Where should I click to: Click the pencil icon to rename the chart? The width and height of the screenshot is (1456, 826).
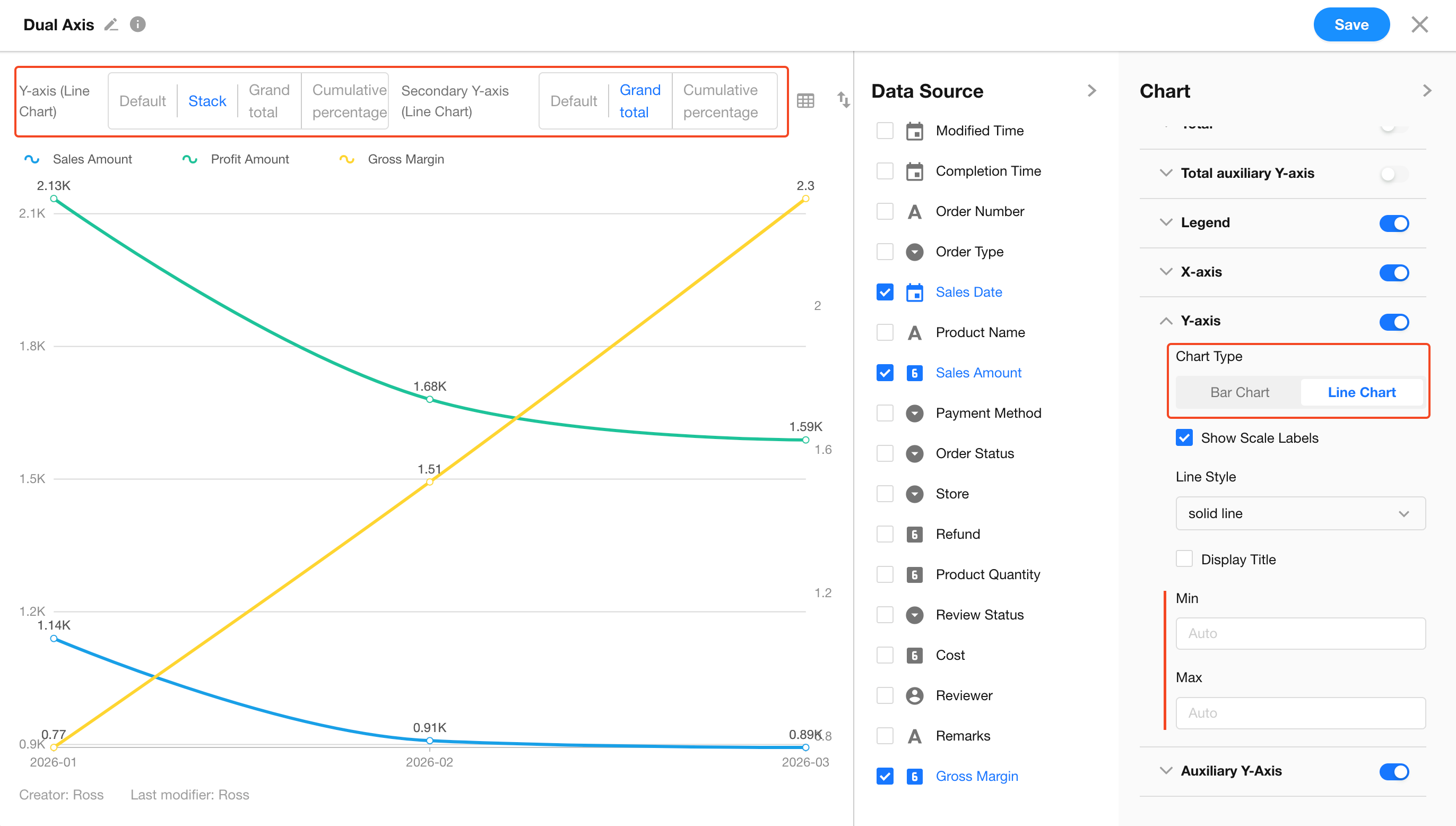111,24
